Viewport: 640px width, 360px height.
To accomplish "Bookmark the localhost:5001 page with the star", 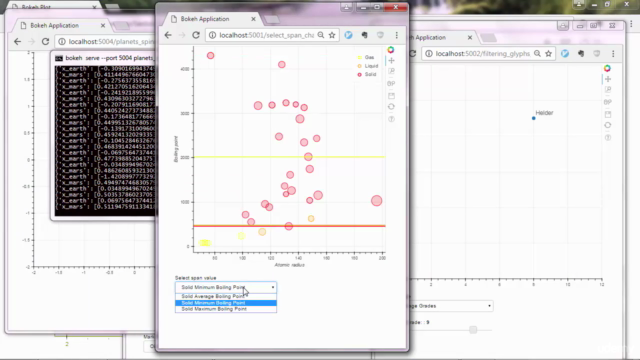I will [x=332, y=35].
